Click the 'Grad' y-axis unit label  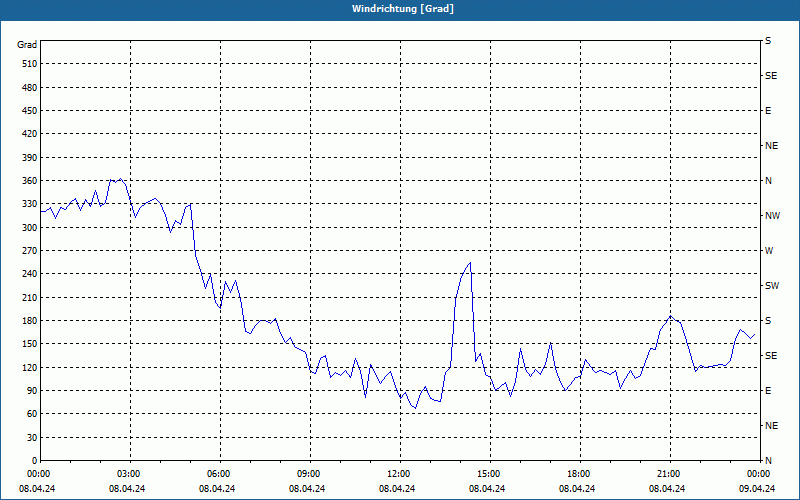coord(27,45)
